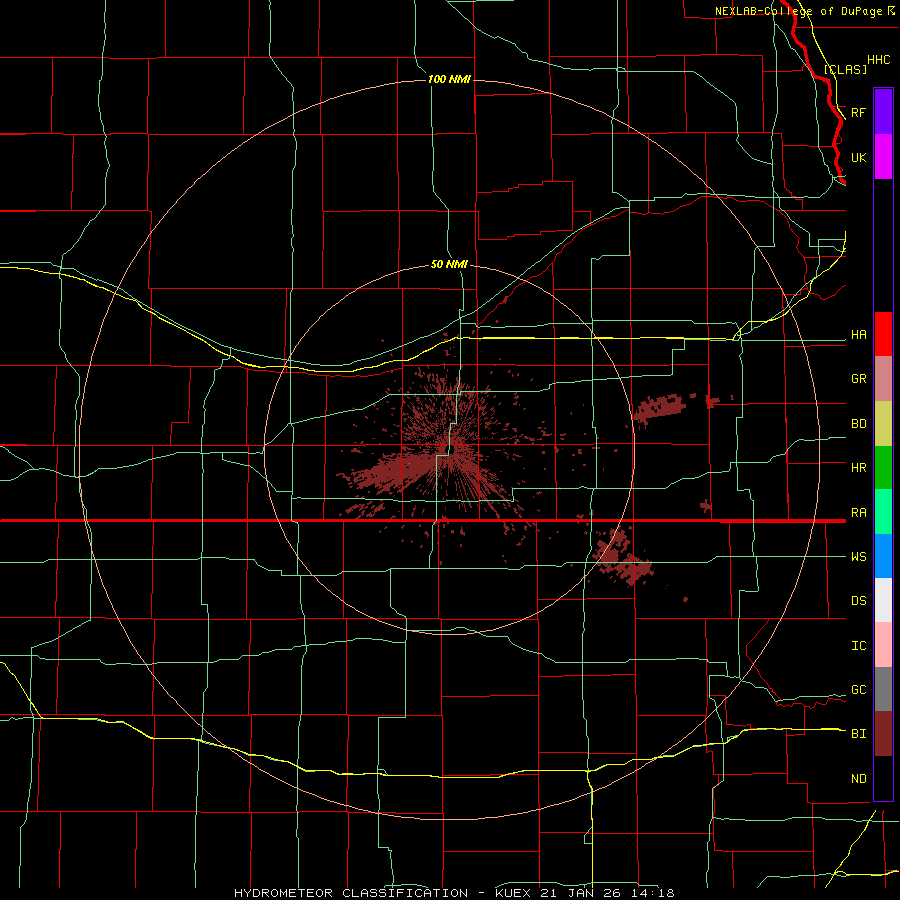Click the green HR legend swatch
The height and width of the screenshot is (900, 900).
883,468
